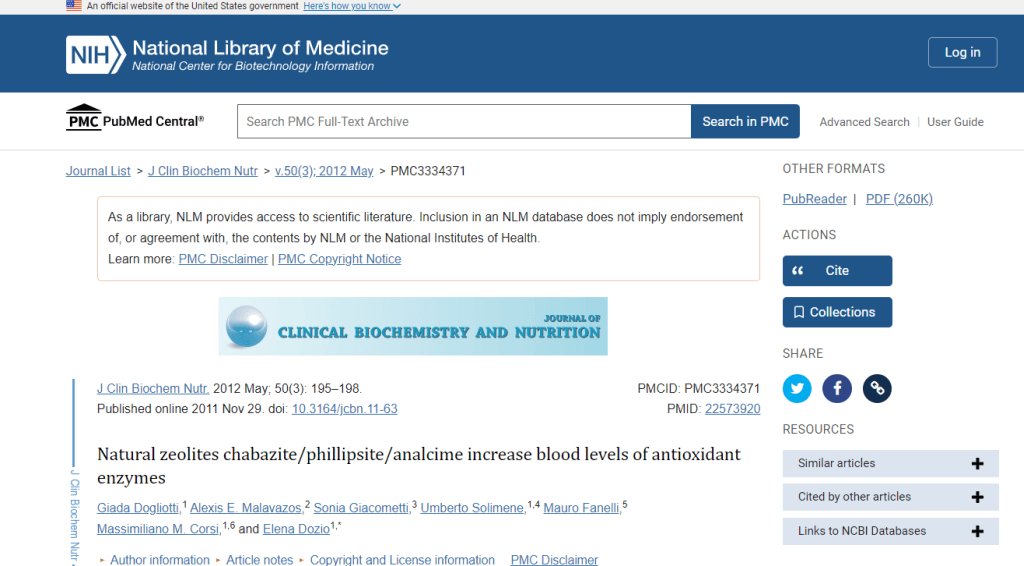This screenshot has height=566, width=1024.
Task: Click the Cite quotation button
Action: (x=837, y=270)
